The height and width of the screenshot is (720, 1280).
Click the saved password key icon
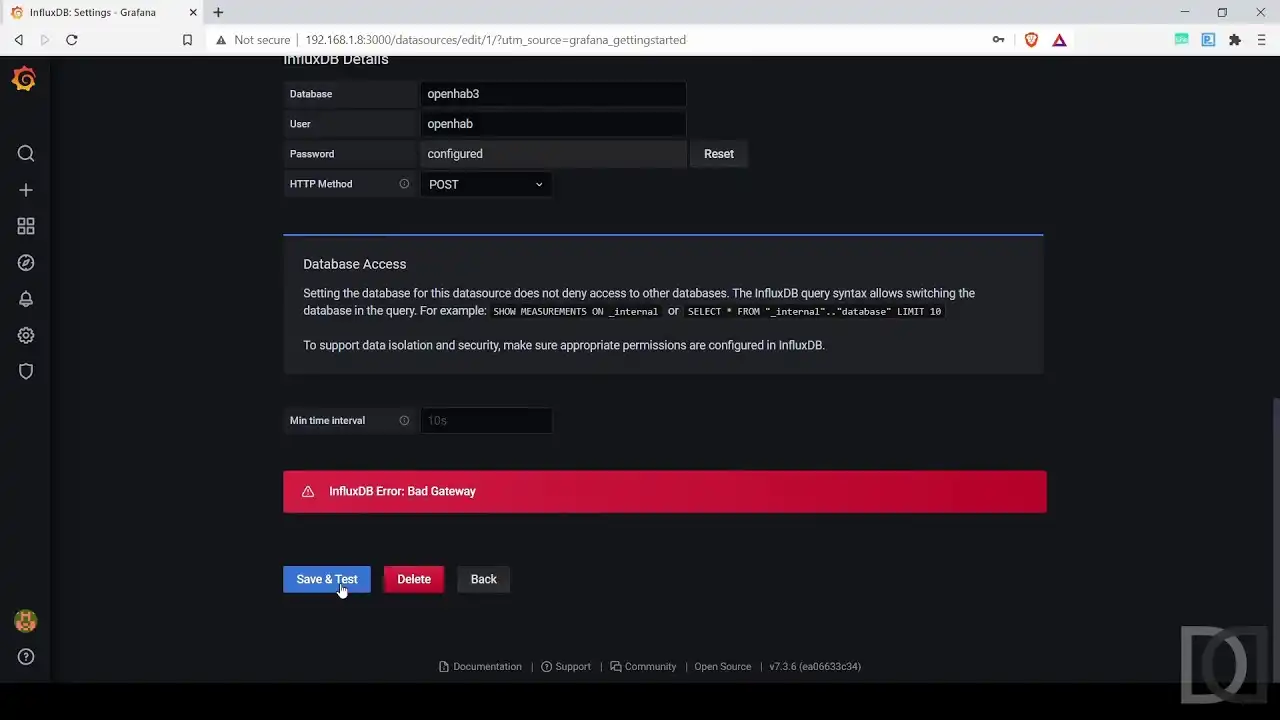pos(998,40)
